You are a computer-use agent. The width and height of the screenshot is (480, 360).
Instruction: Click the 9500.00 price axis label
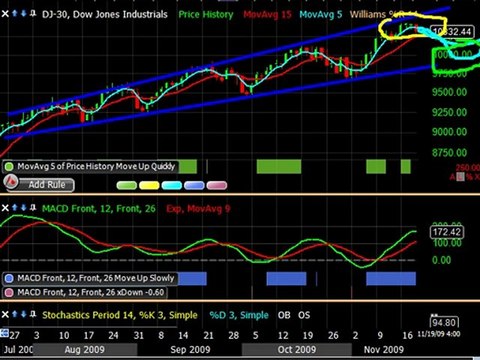coord(449,92)
